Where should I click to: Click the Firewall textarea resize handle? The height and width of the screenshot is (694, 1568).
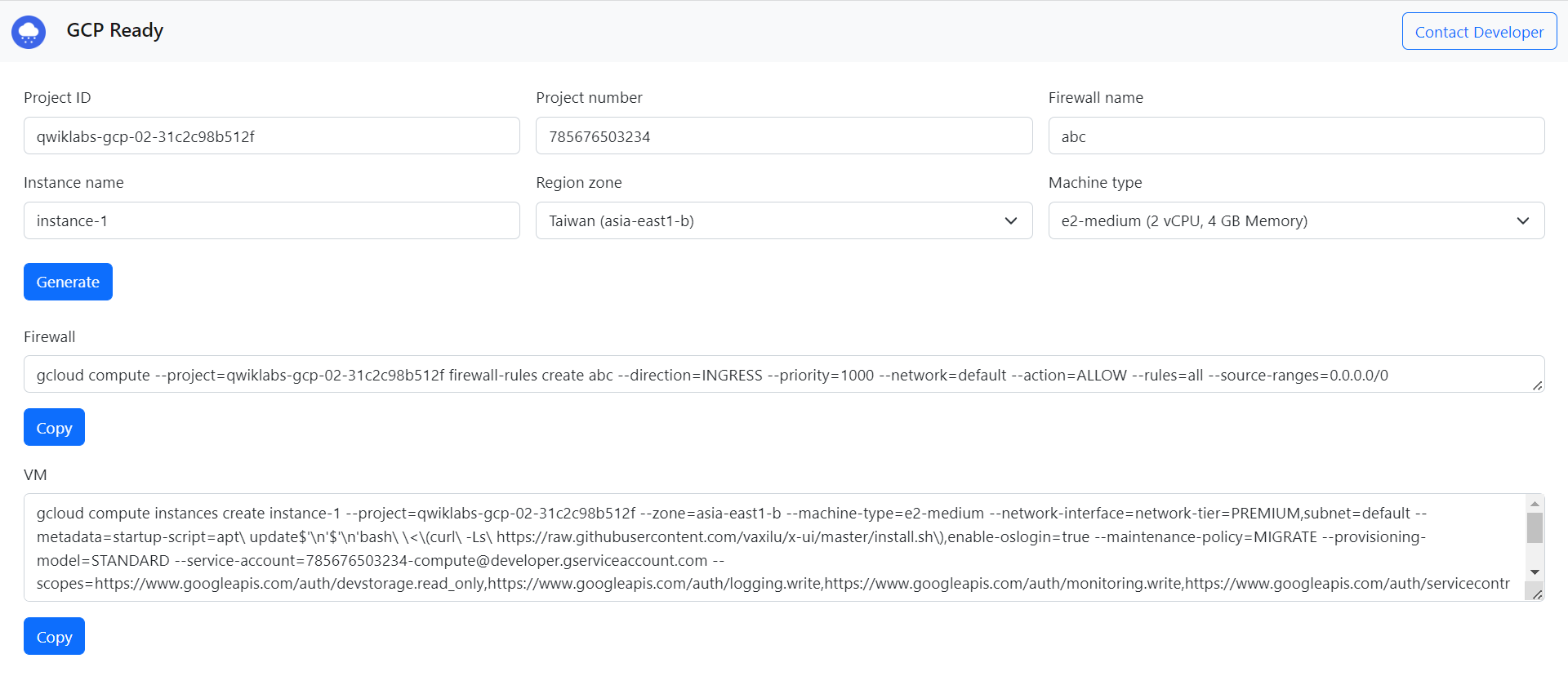[x=1537, y=385]
